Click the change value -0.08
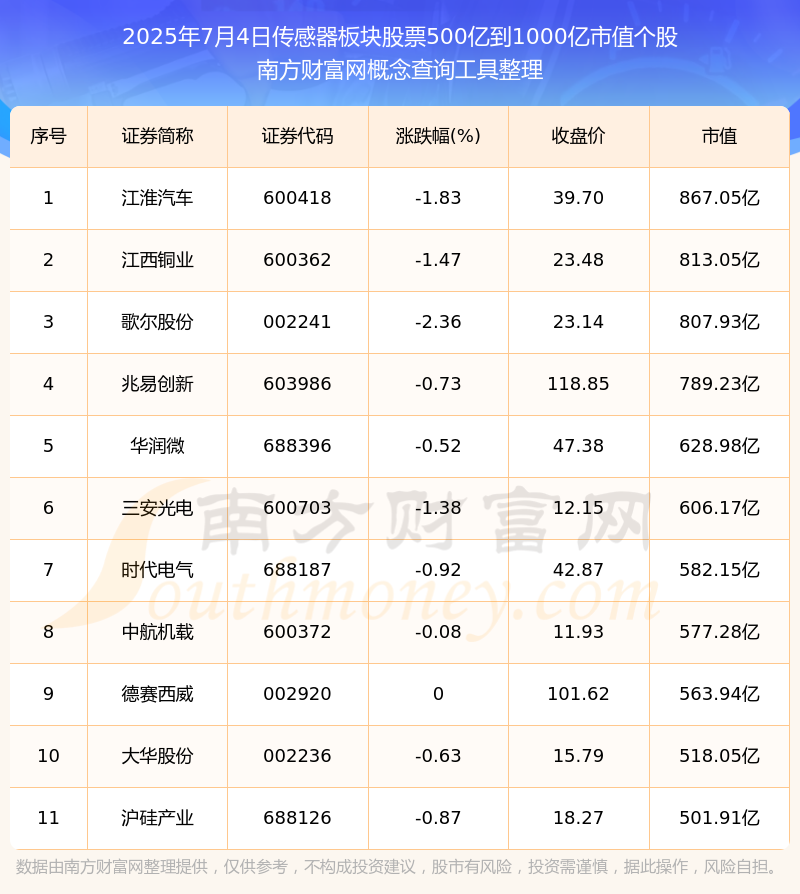 click(x=438, y=632)
